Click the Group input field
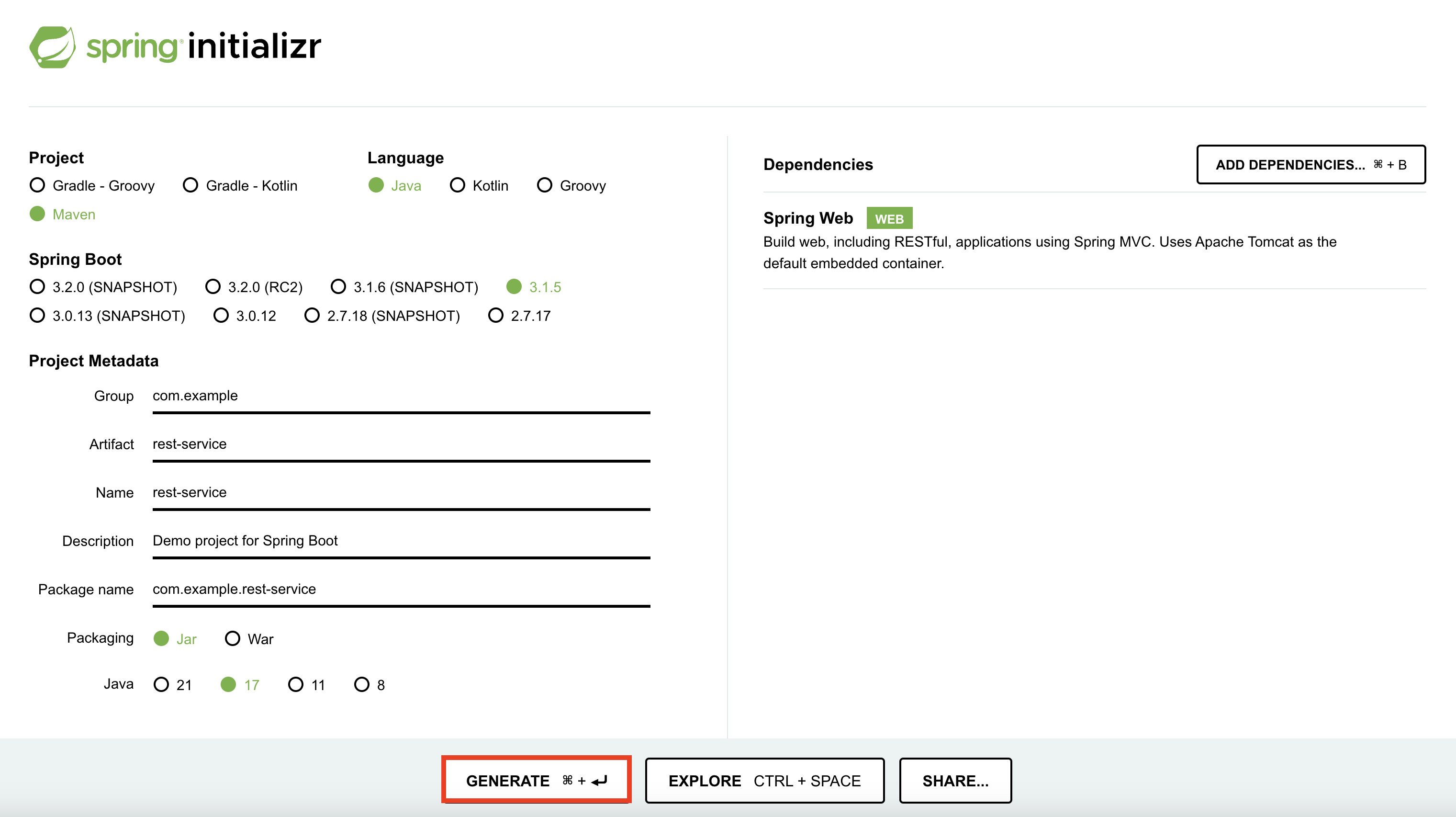This screenshot has width=1456, height=817. pos(401,396)
